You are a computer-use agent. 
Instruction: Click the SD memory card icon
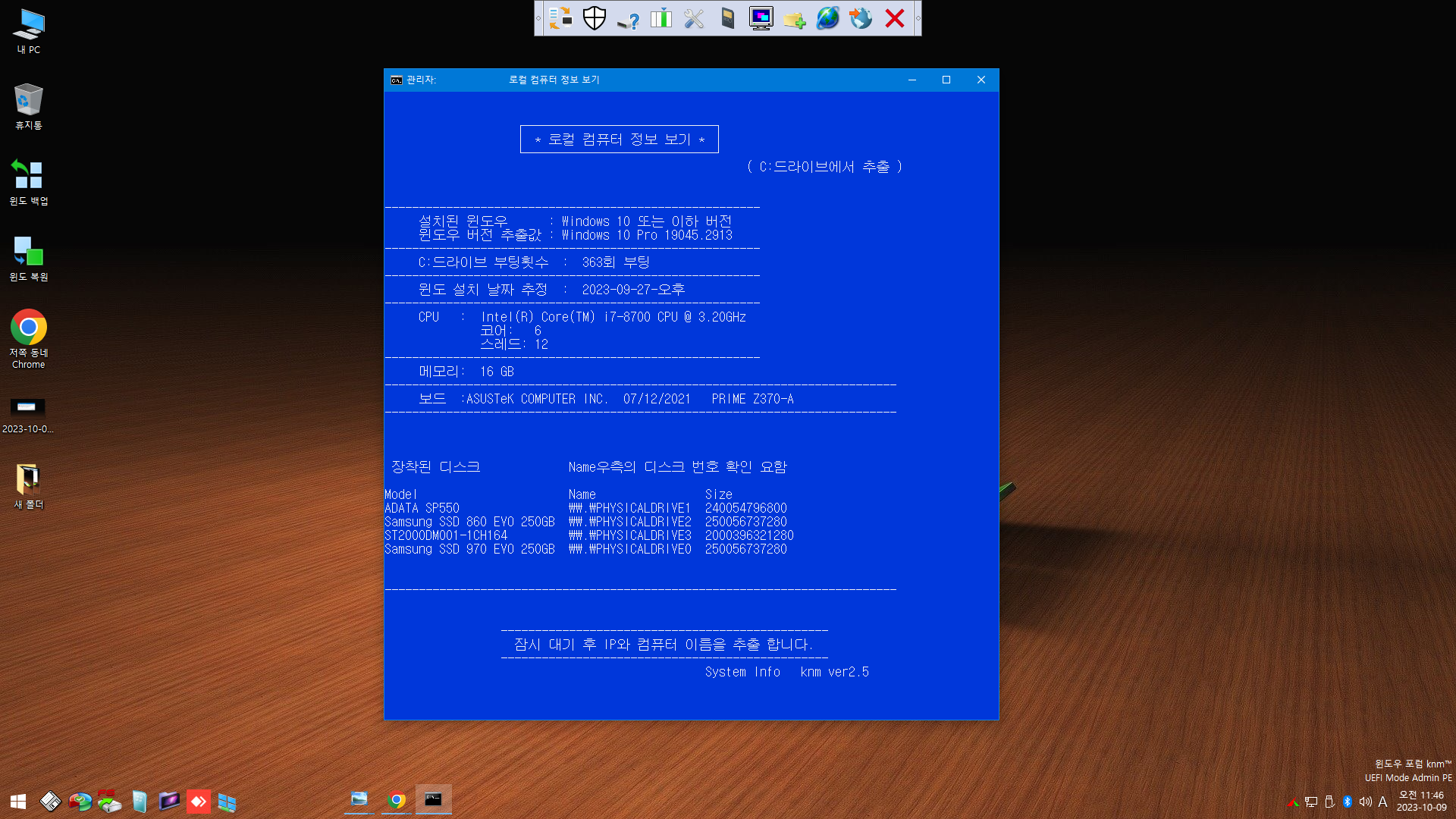coord(728,18)
